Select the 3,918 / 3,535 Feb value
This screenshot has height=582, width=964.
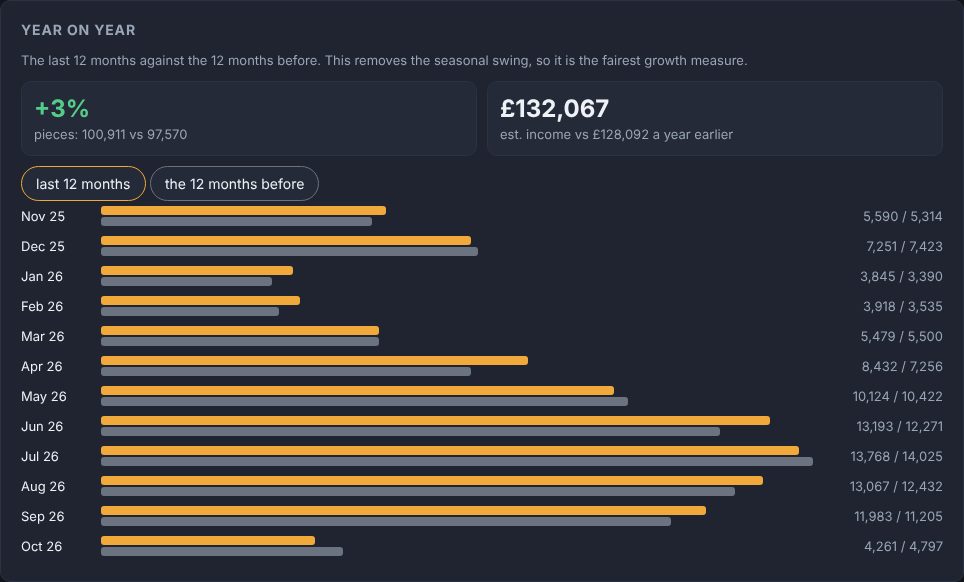903,306
